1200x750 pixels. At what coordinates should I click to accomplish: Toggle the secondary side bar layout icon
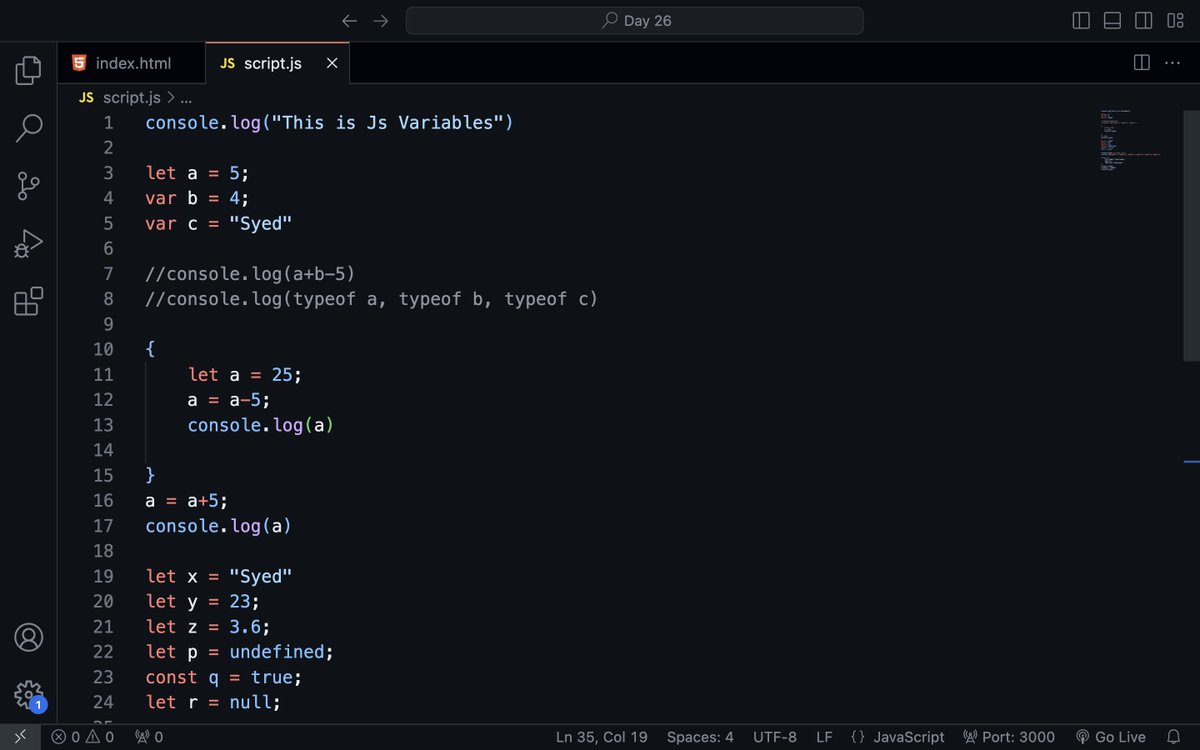coord(1144,21)
